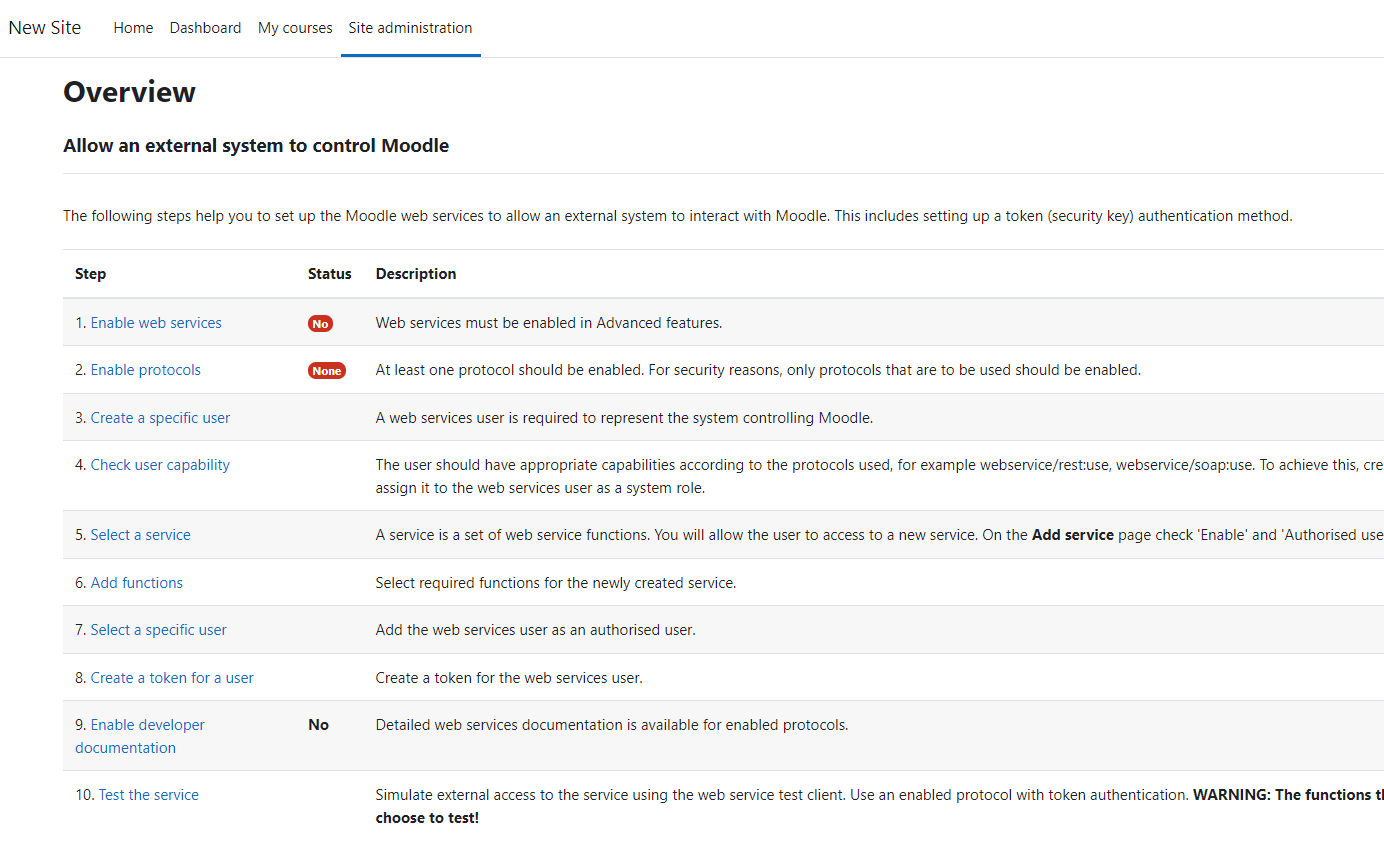Click 'Create a token for the web services user.'

coord(509,678)
